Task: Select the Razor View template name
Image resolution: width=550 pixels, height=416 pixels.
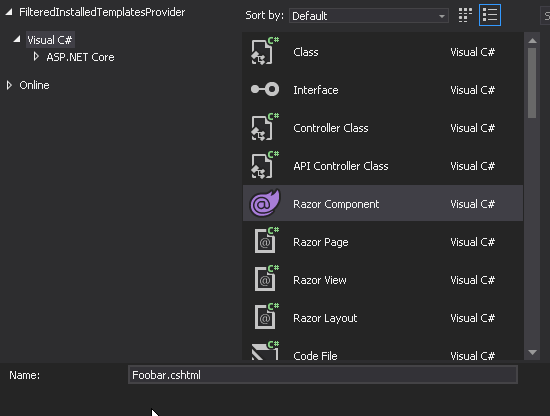Action: [x=320, y=280]
